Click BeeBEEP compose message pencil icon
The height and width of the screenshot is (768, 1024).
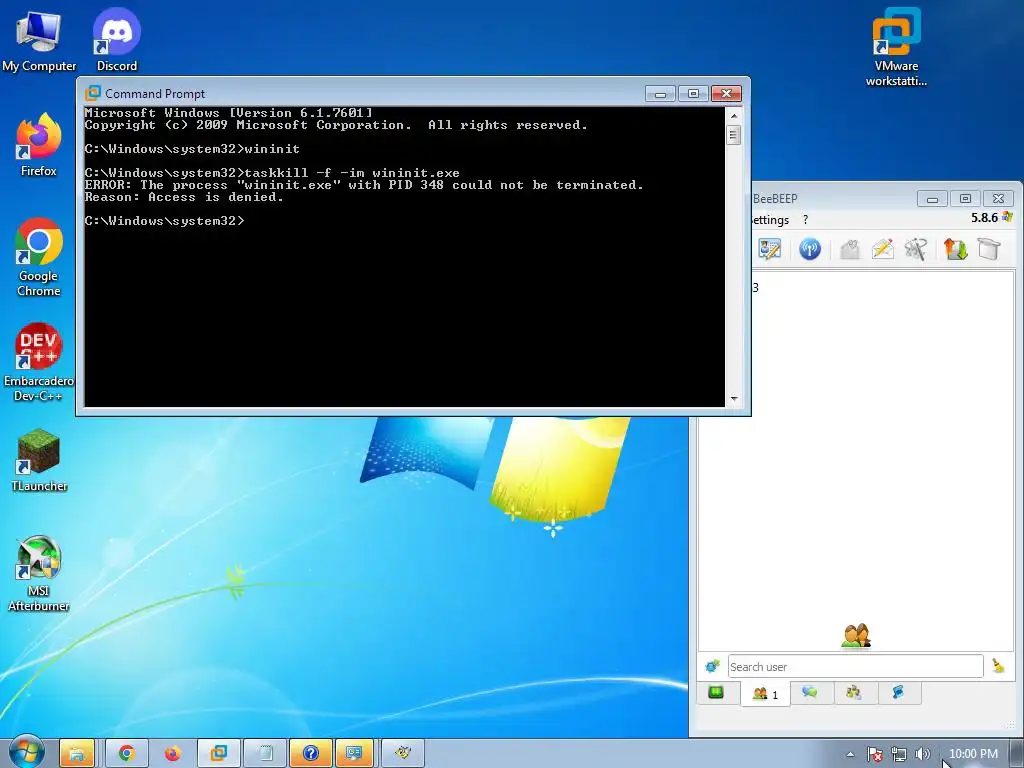883,249
